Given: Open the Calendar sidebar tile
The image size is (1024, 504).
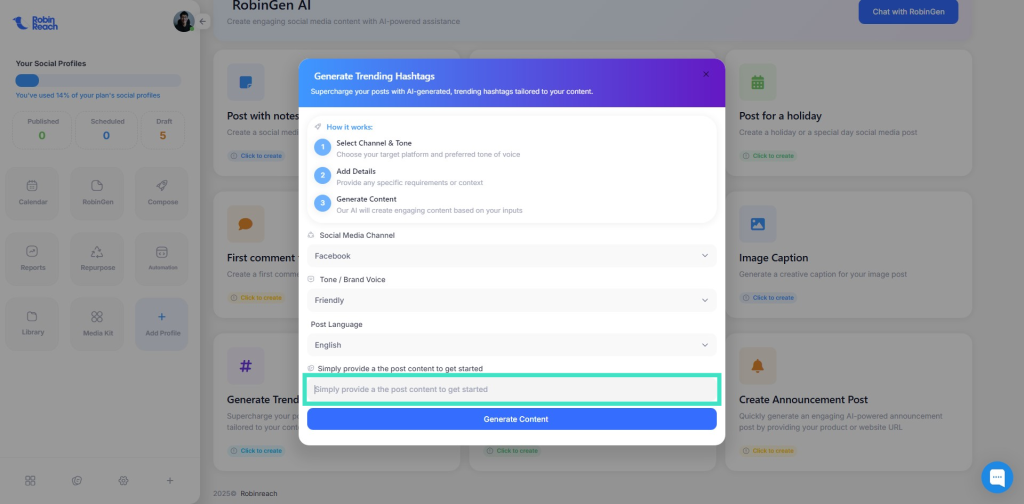Looking at the screenshot, I should tap(33, 193).
